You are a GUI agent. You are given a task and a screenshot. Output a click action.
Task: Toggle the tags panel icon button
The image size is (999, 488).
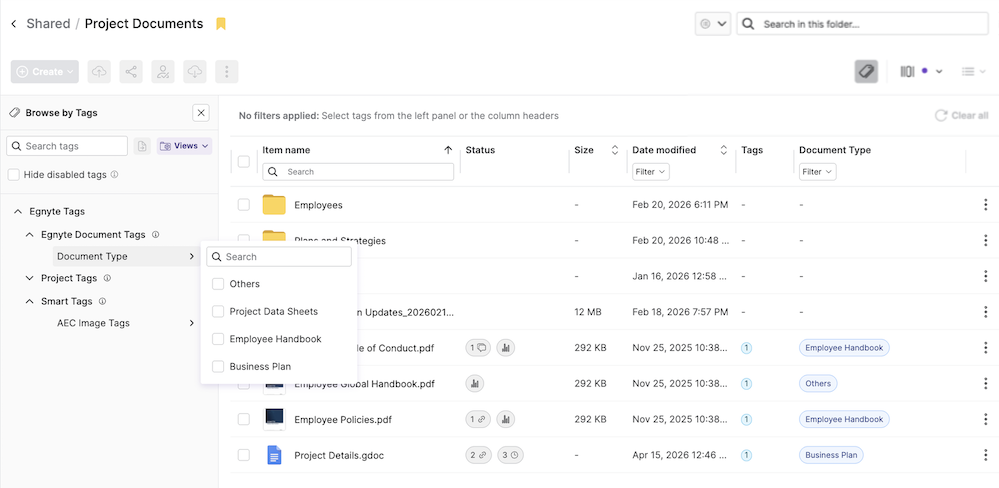[866, 72]
